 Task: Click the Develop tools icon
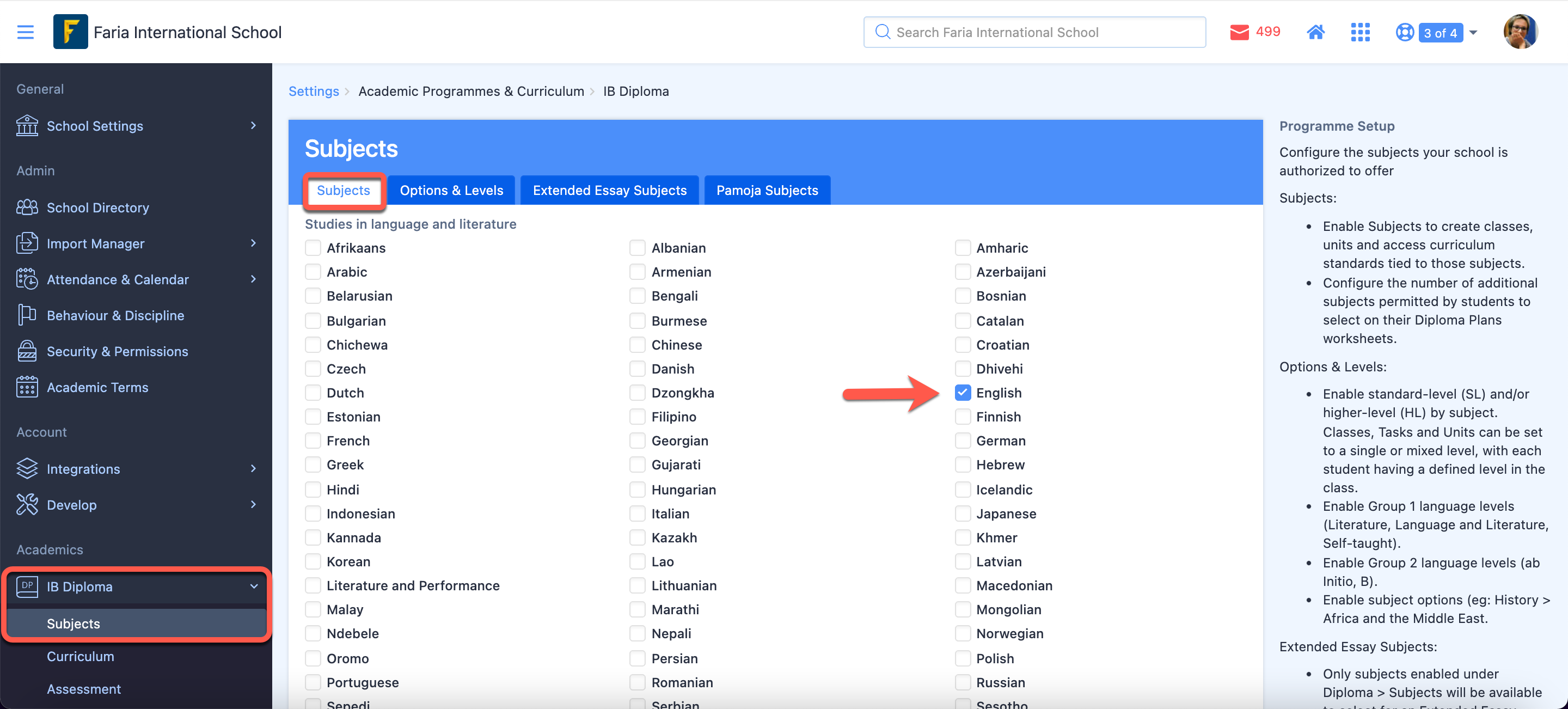[27, 504]
